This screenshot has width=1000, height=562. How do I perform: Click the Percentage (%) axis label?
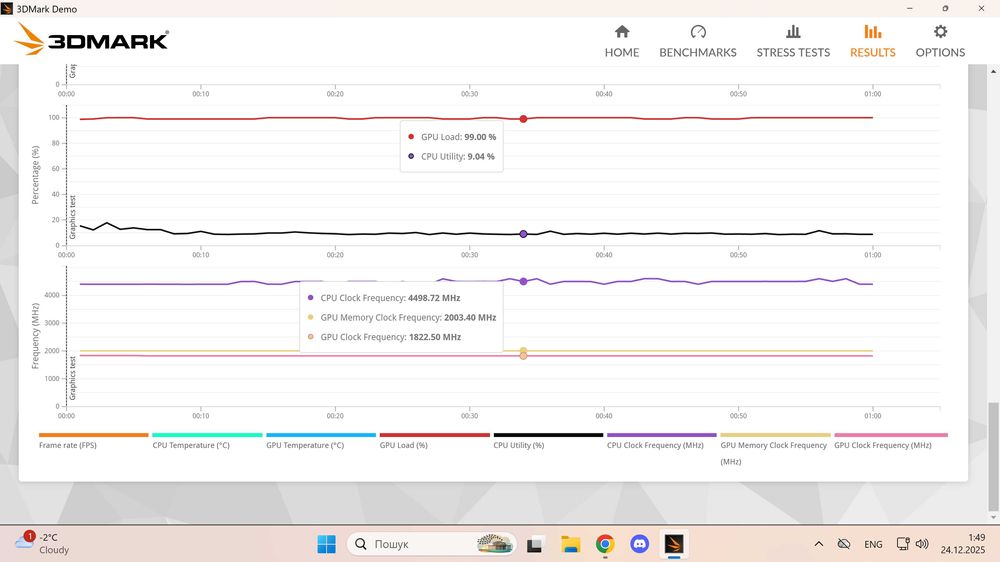35,175
